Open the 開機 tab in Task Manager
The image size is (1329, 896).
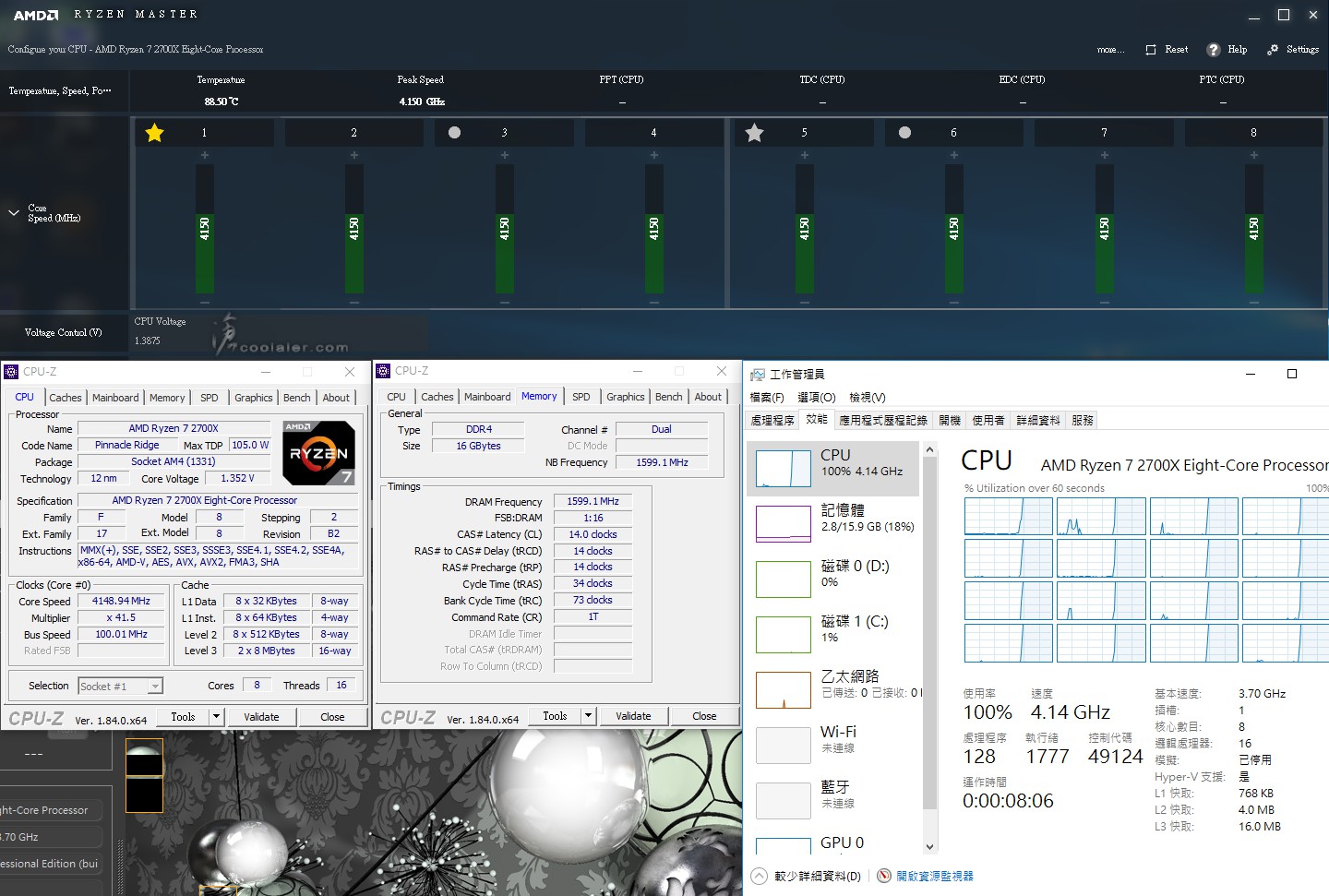[950, 420]
